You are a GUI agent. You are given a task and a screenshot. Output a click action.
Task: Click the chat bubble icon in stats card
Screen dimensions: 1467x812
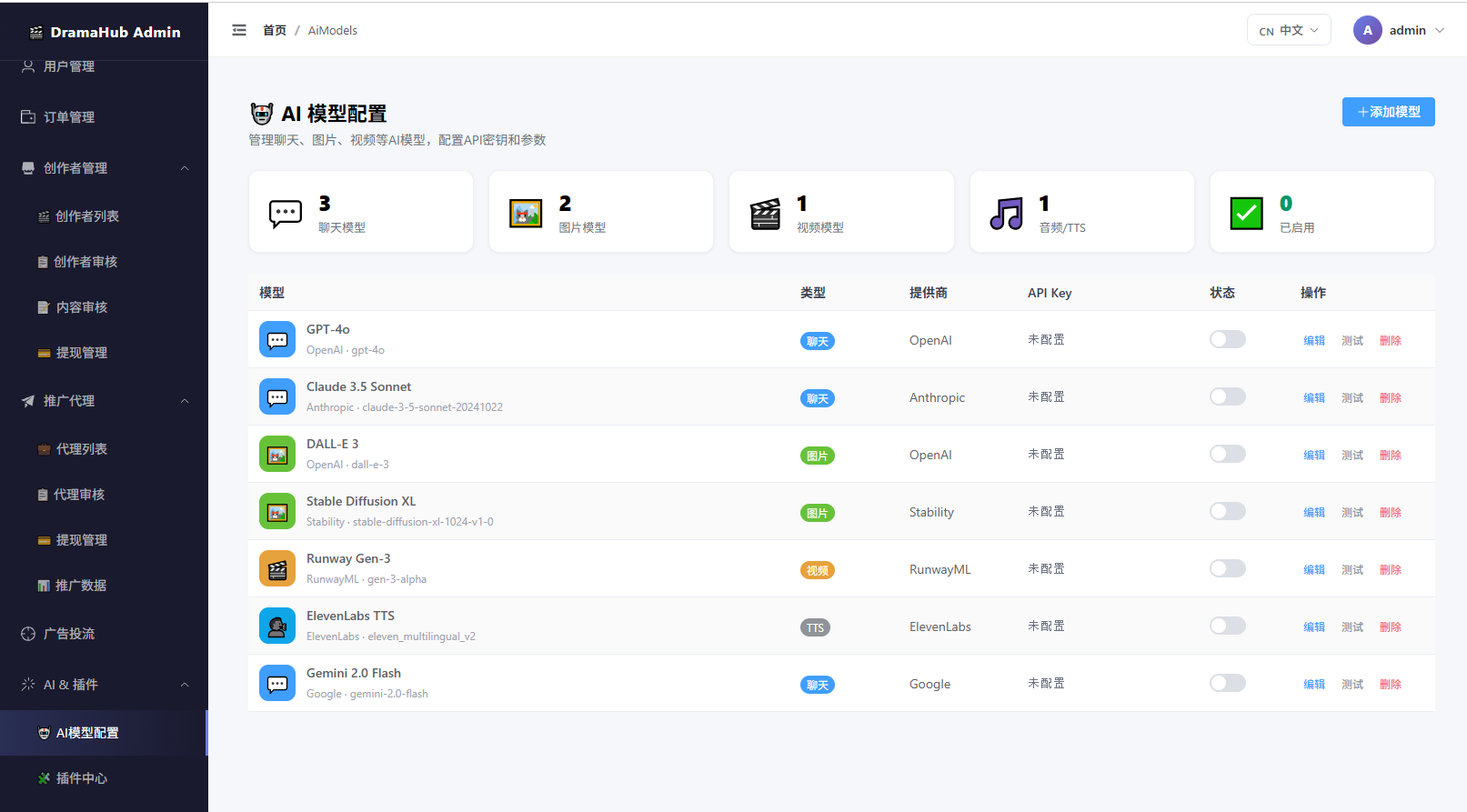coord(286,214)
